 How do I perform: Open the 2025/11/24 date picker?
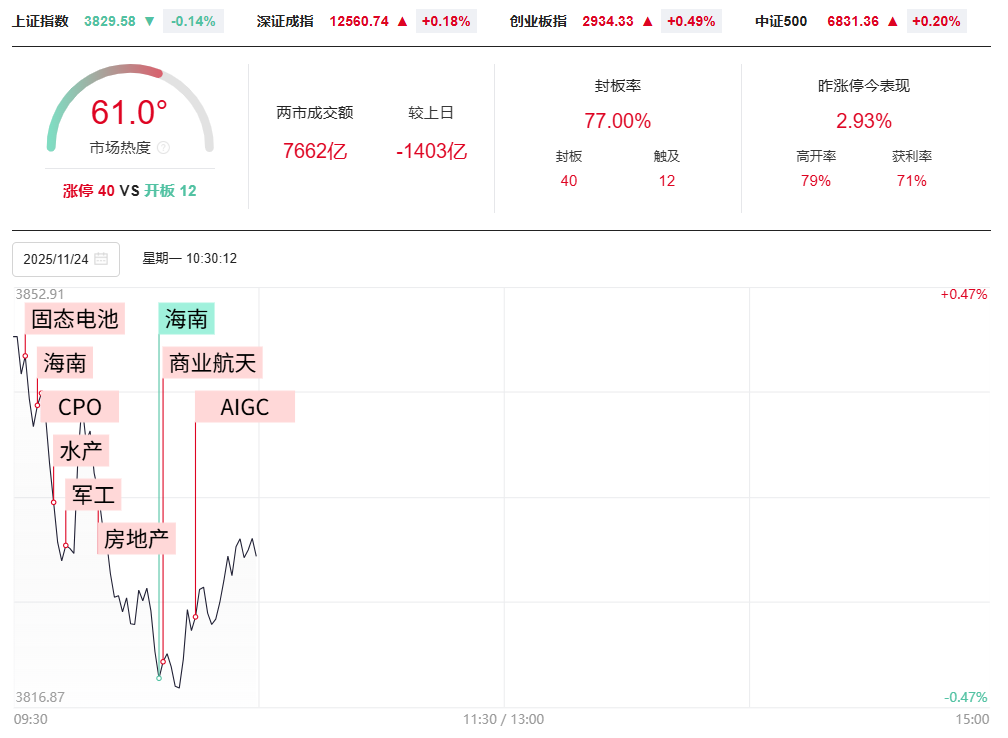pos(56,259)
